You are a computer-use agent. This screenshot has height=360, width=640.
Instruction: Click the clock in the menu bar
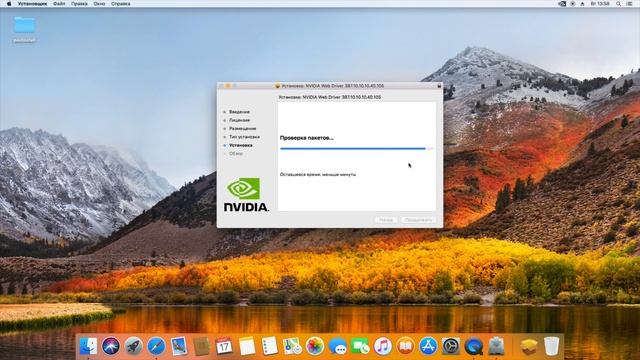[x=600, y=4]
